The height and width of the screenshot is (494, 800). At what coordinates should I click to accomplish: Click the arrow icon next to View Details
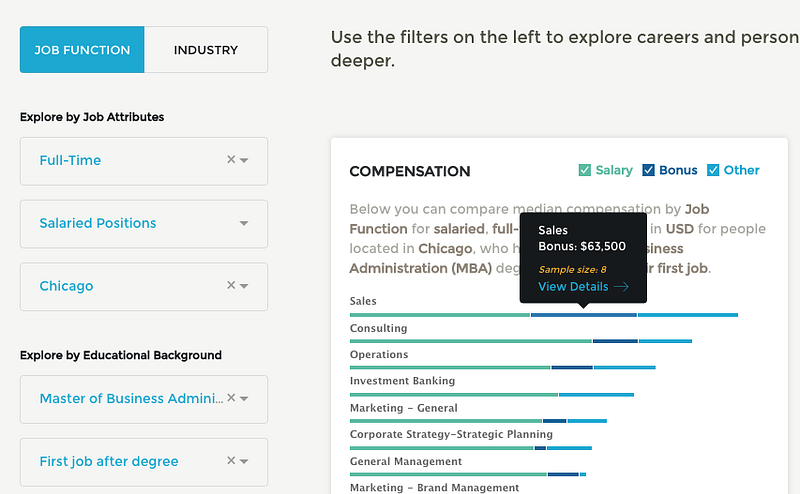[x=622, y=287]
